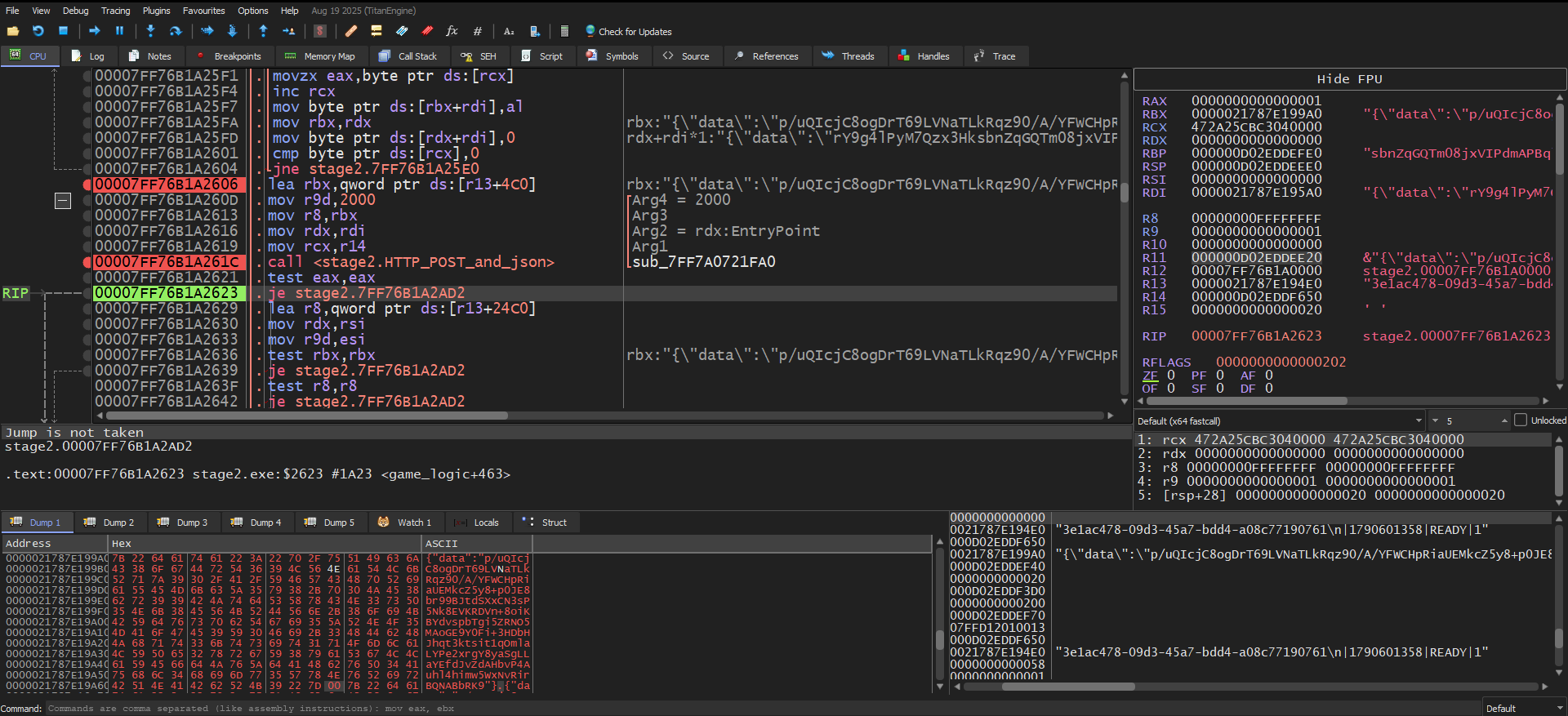Open the Plugins menu

click(x=157, y=11)
